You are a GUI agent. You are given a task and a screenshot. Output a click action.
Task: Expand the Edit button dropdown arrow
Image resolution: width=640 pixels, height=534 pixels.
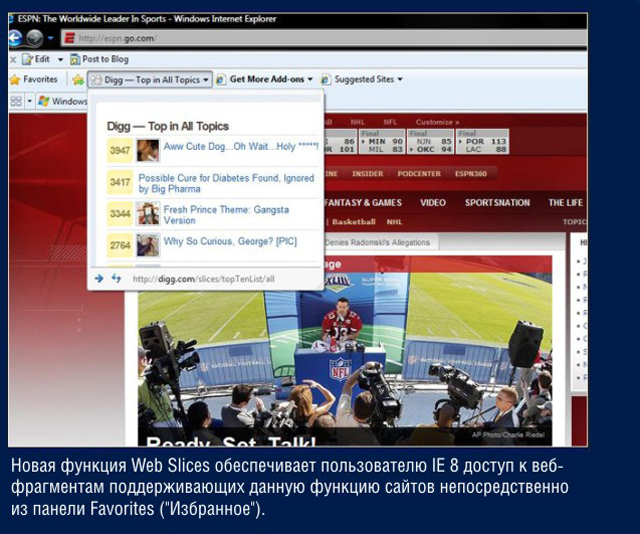pyautogui.click(x=60, y=60)
